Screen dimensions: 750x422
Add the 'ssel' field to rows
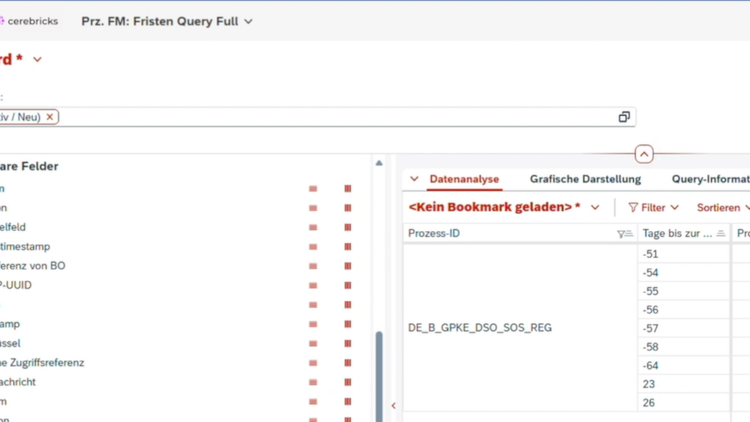pyautogui.click(x=313, y=344)
